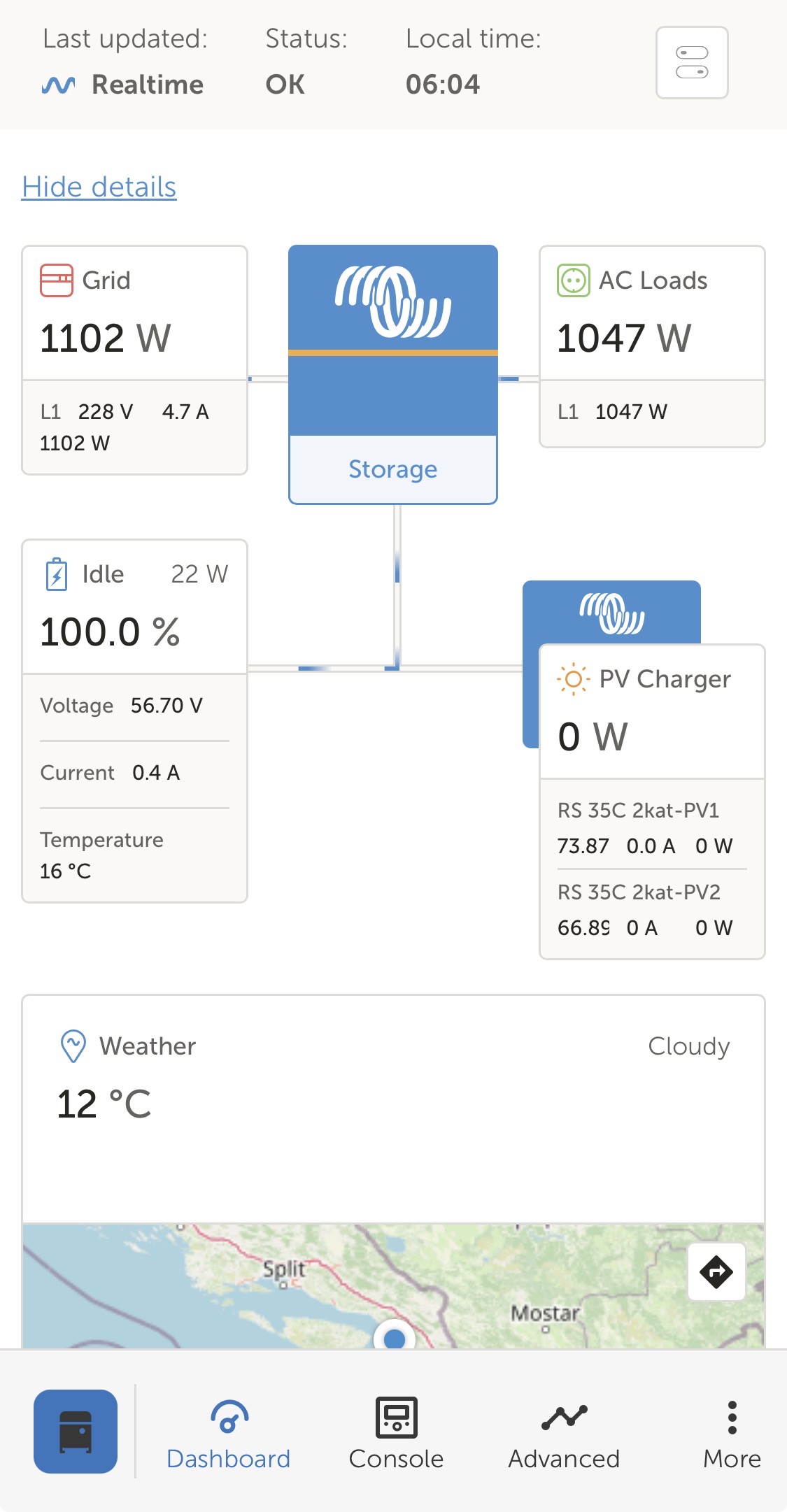
Task: Click the AC Loads socket icon
Action: [573, 280]
